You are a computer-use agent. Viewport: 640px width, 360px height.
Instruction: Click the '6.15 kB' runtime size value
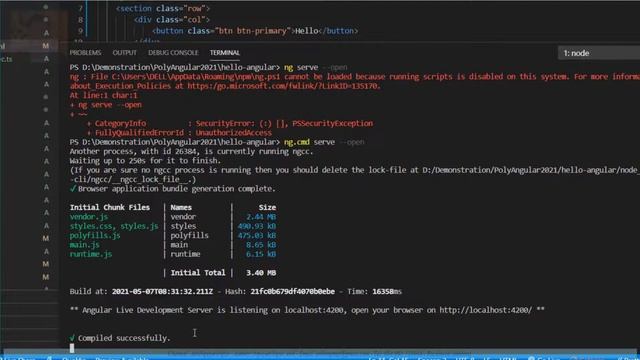pos(261,254)
